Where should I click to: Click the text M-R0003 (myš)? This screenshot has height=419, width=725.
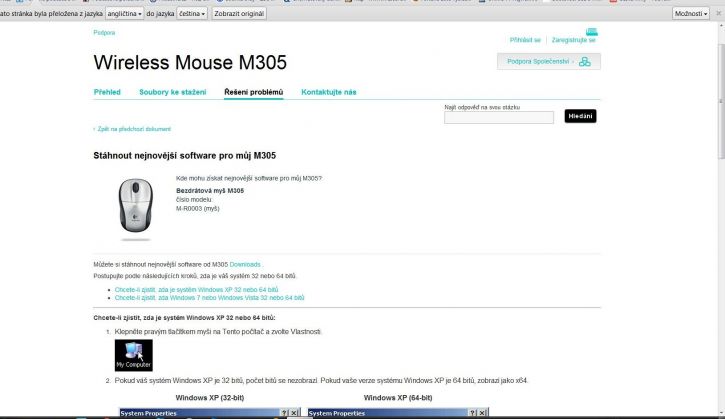pos(198,209)
